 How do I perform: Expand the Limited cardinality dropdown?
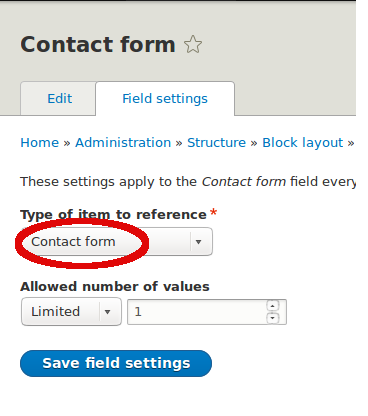71,312
